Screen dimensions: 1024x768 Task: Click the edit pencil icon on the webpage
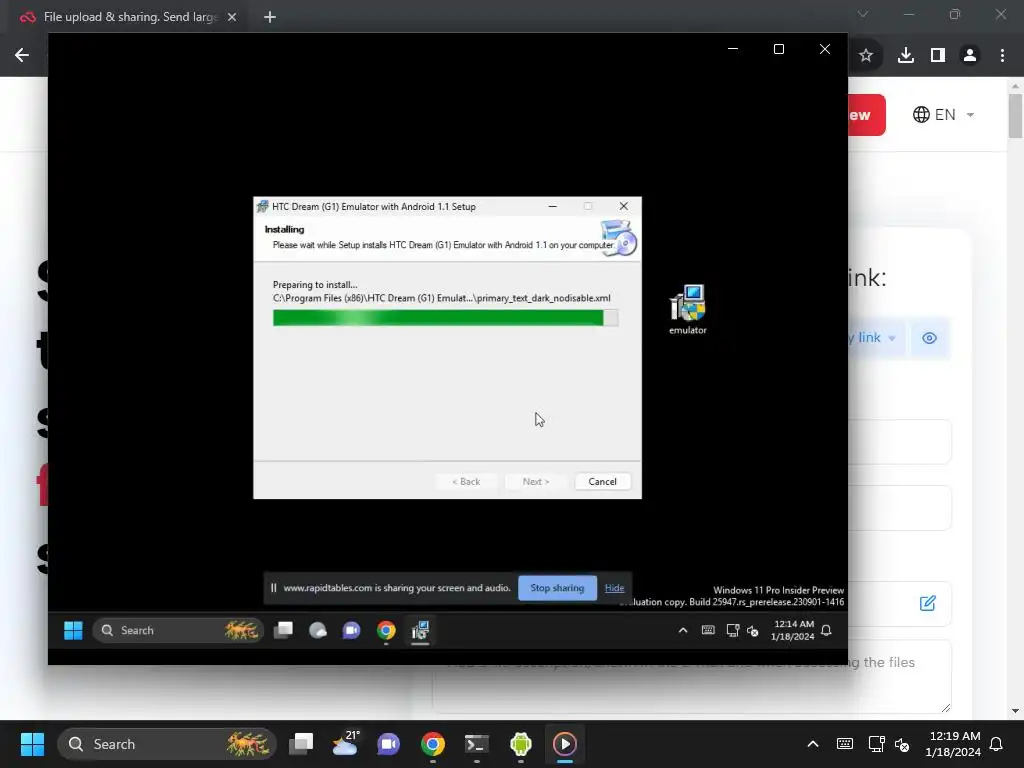click(x=927, y=603)
